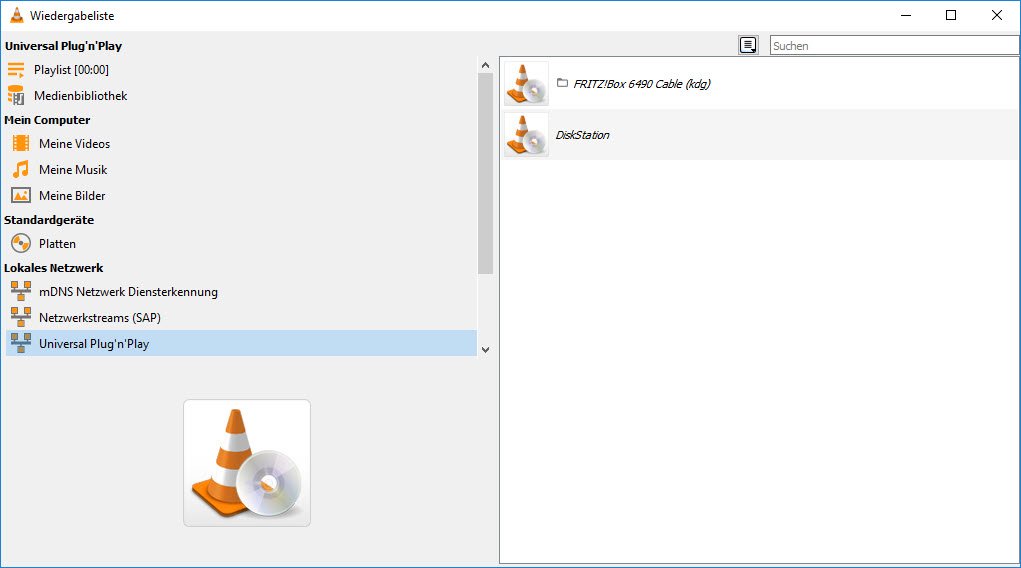Click the sidebar scrollbar thumb
Viewport: 1021px width, 568px height.
(x=485, y=173)
